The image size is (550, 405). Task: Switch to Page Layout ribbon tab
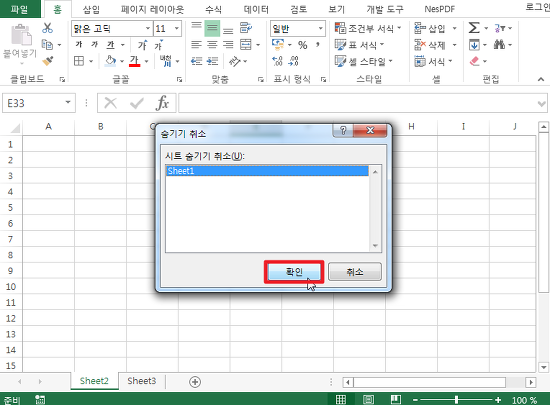coord(152,9)
